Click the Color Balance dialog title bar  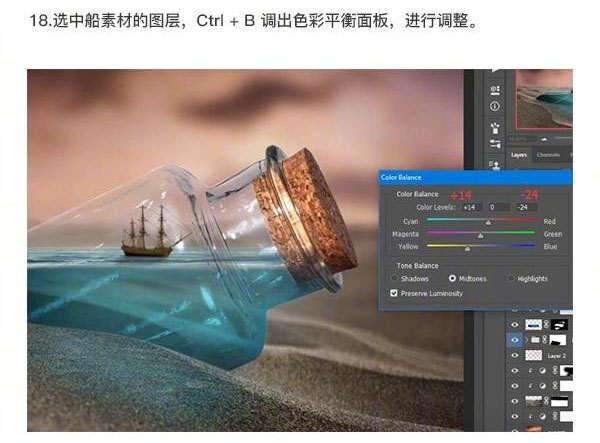pos(475,177)
